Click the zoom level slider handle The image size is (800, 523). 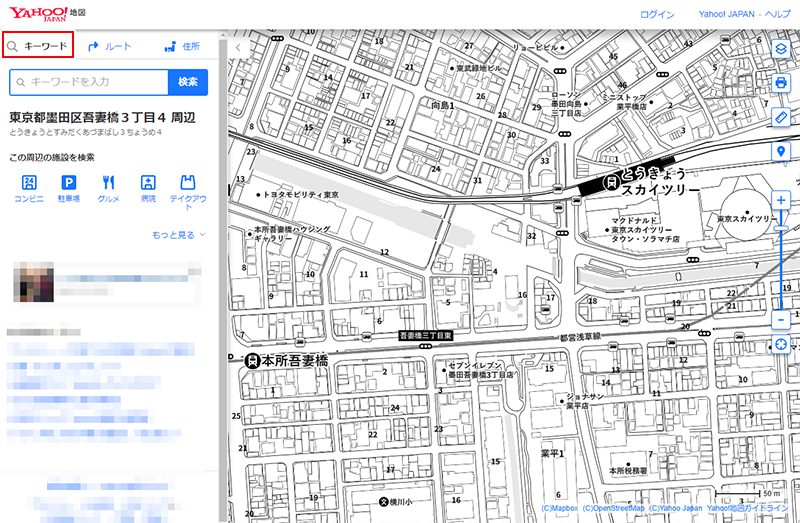[782, 229]
